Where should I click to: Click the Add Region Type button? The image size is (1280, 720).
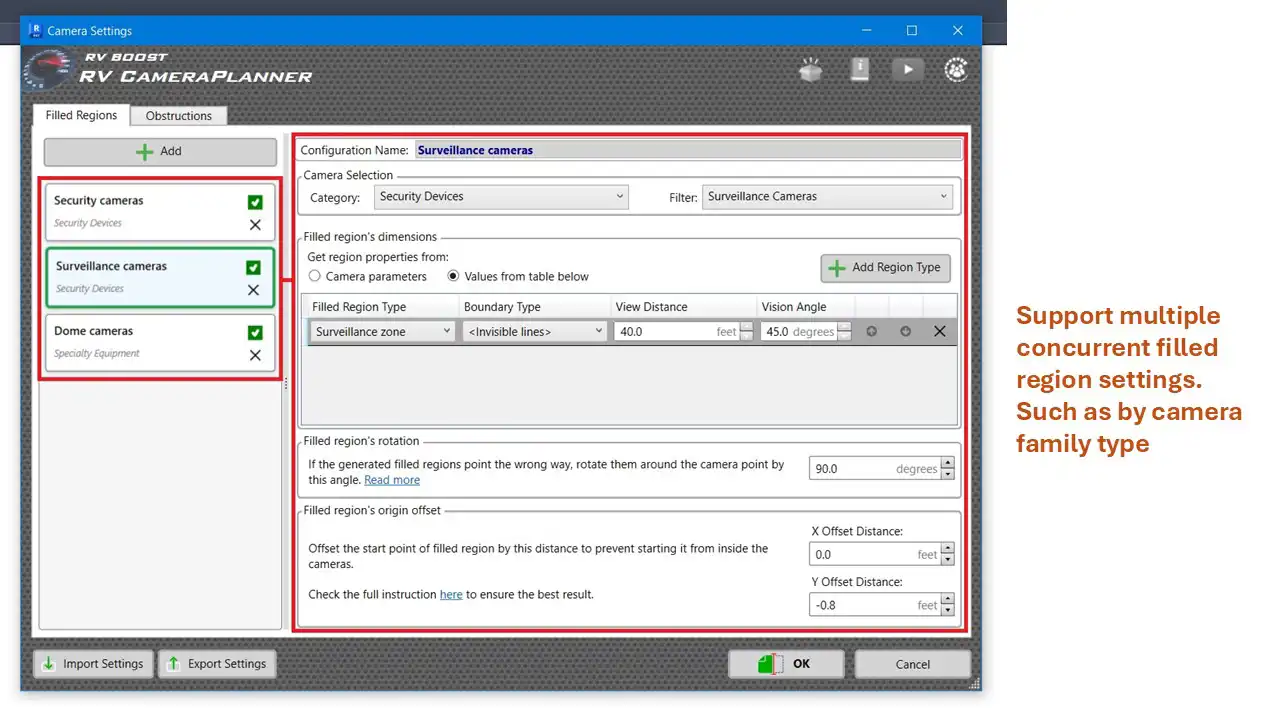885,268
